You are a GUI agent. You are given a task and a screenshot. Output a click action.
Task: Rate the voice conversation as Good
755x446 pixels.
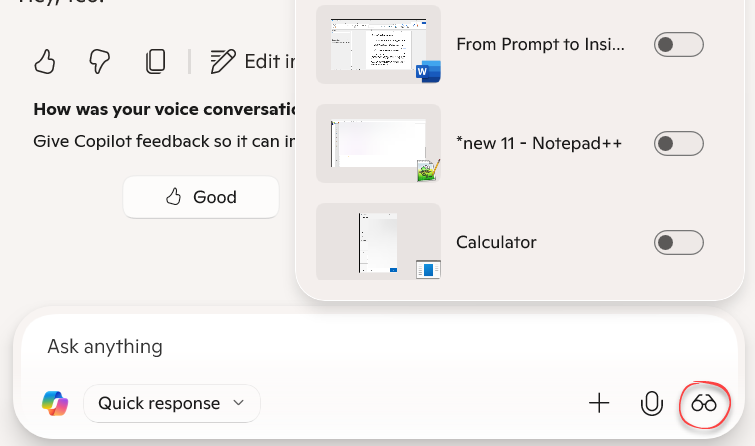(x=201, y=197)
